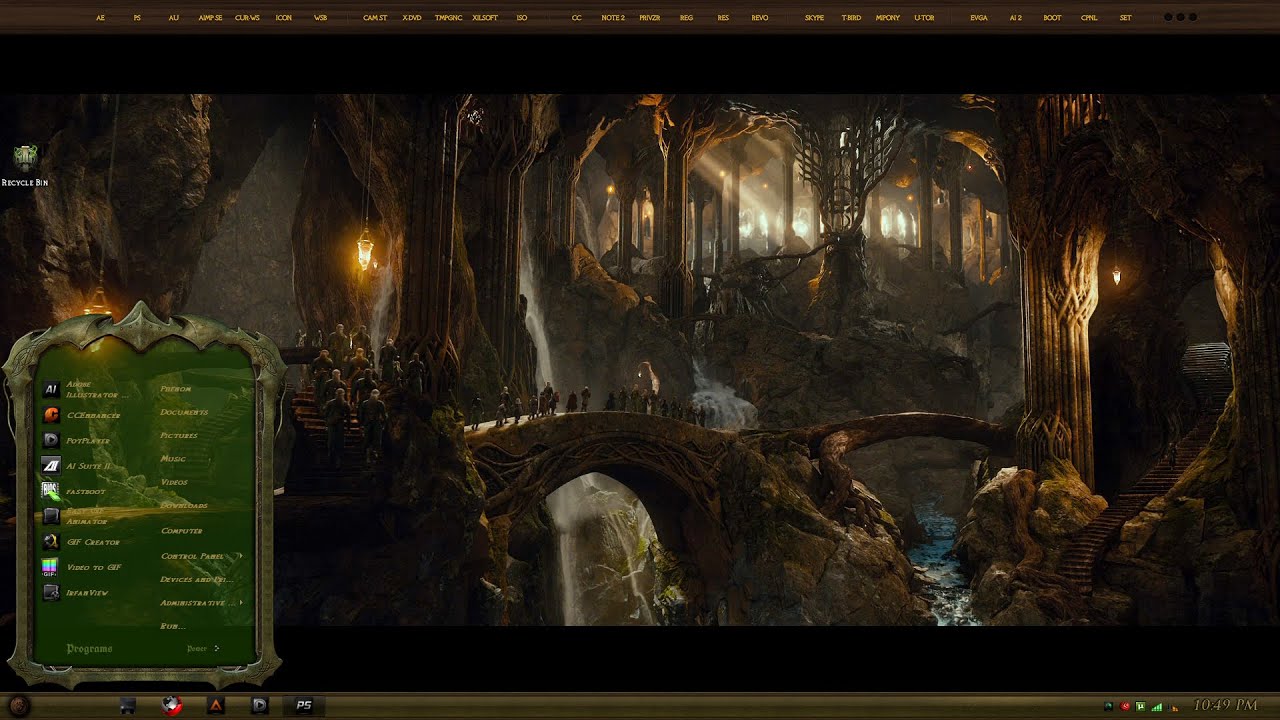1280x720 pixels.
Task: Click the red A icon on the taskbar
Action: coord(215,706)
